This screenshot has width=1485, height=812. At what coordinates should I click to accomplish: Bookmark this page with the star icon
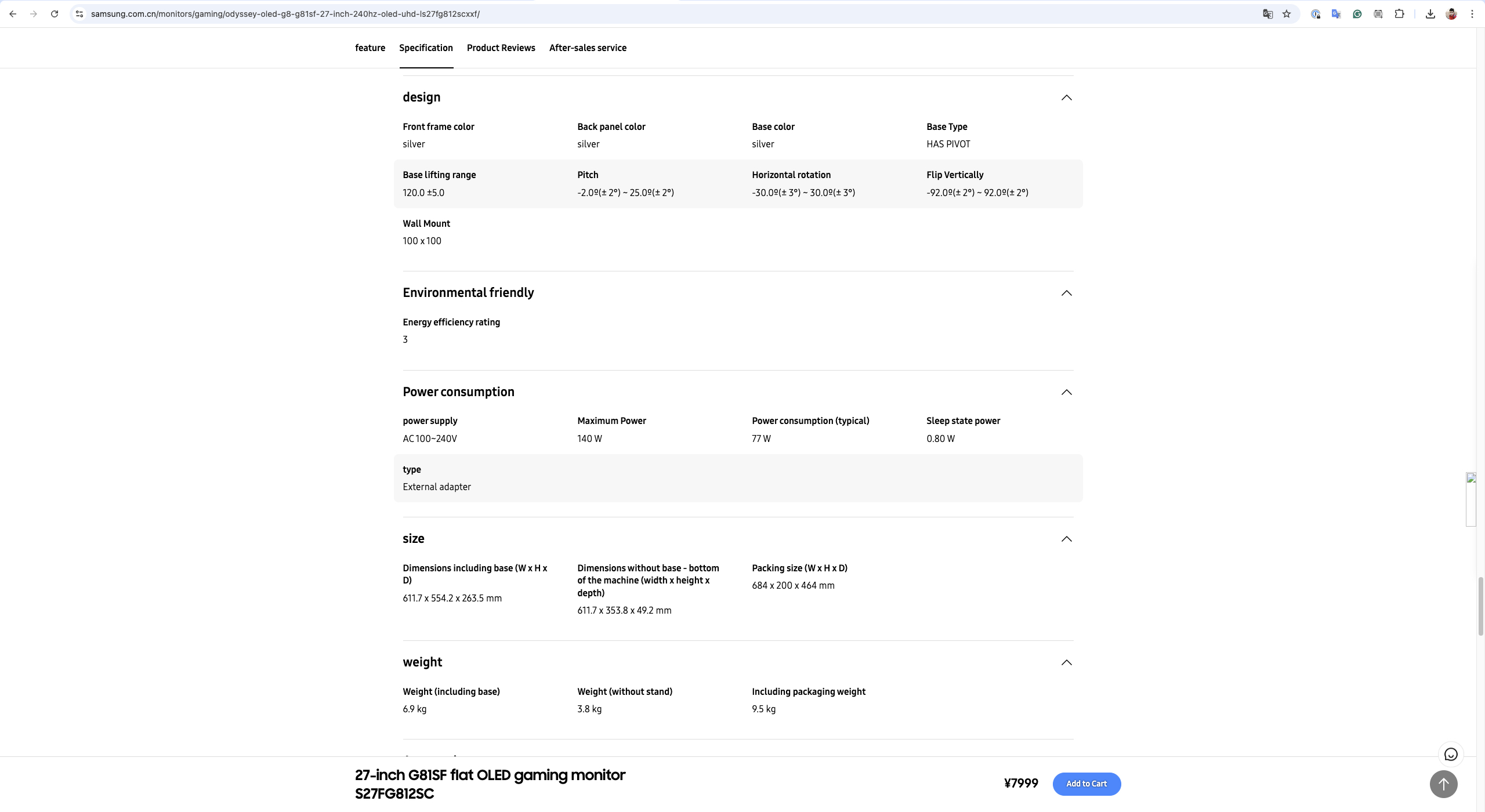coord(1287,14)
